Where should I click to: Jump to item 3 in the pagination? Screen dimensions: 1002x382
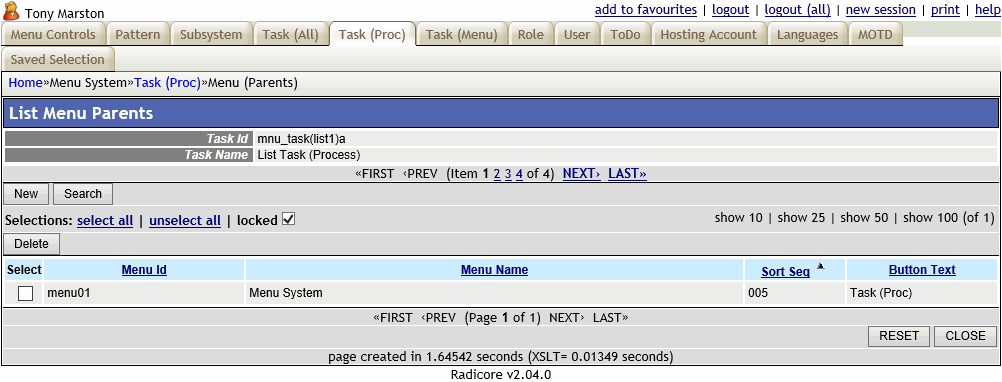pos(508,173)
